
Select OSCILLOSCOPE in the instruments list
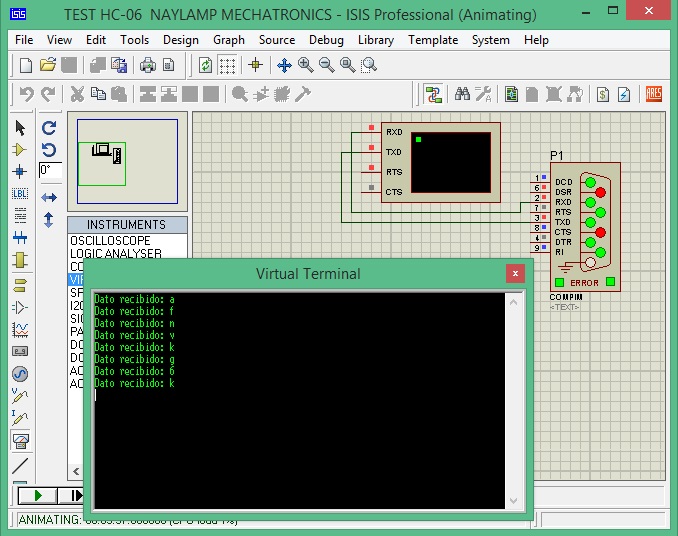[110, 240]
